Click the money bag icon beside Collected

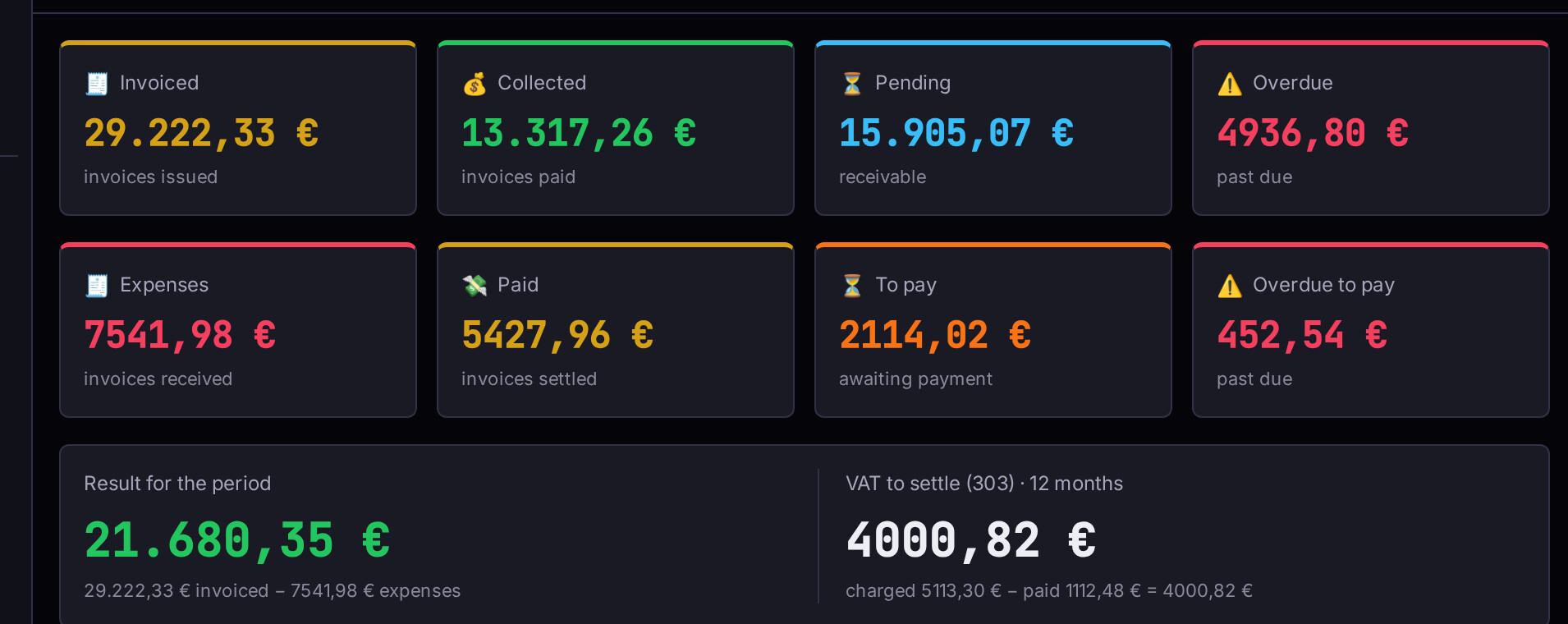(x=475, y=84)
